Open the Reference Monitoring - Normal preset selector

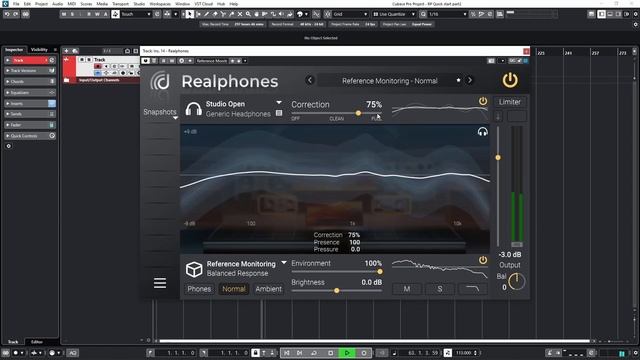coord(390,81)
